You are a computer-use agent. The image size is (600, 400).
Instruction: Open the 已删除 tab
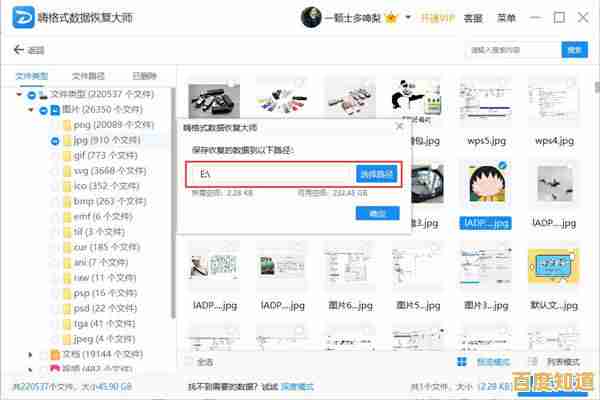pyautogui.click(x=144, y=76)
